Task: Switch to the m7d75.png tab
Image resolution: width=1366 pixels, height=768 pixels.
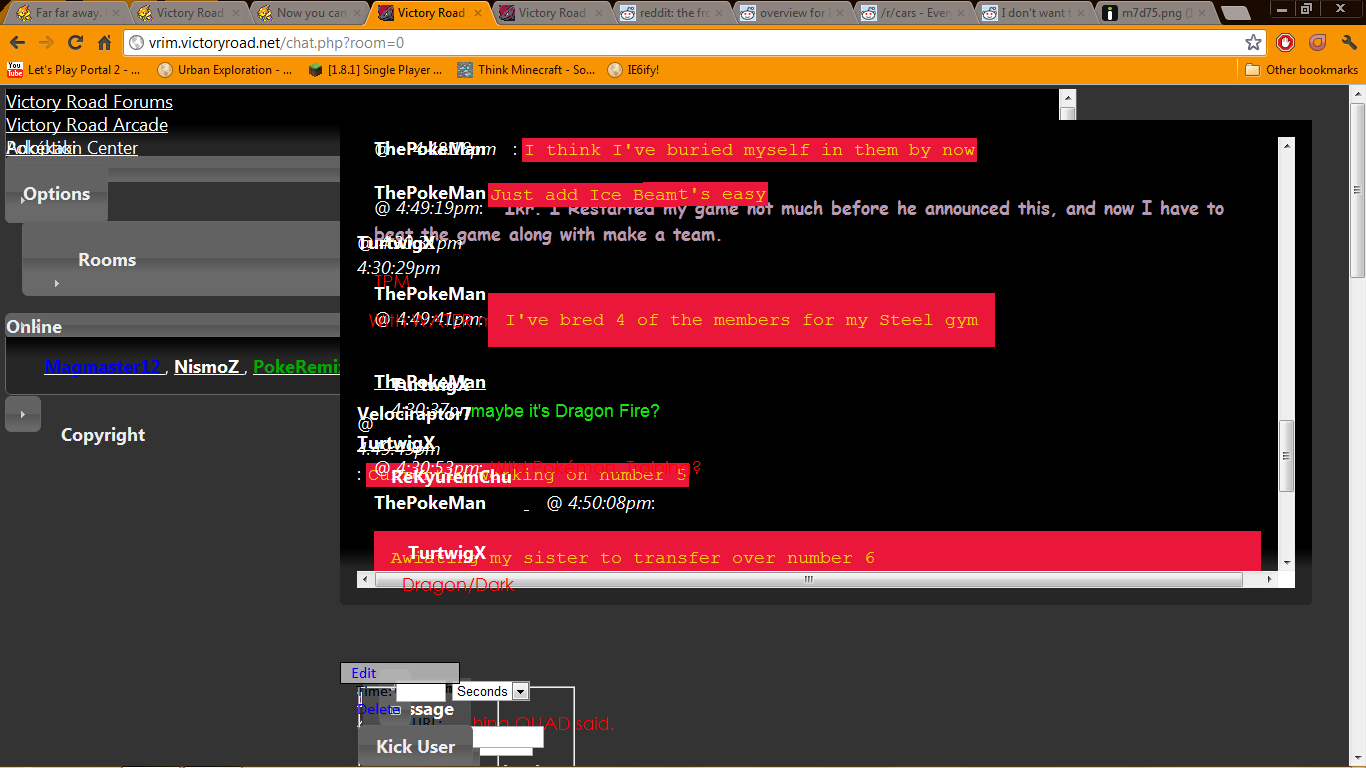Action: pos(1156,13)
